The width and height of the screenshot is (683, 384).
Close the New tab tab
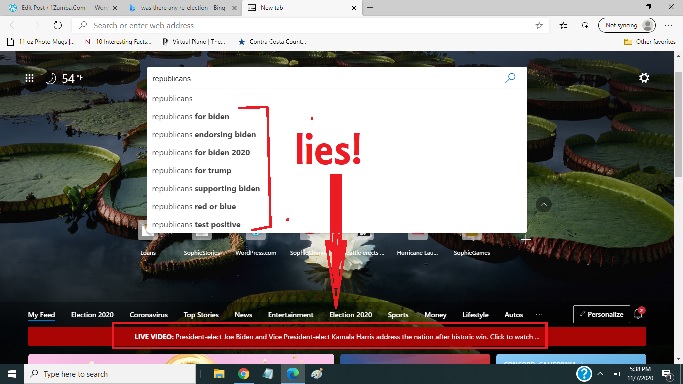354,8
